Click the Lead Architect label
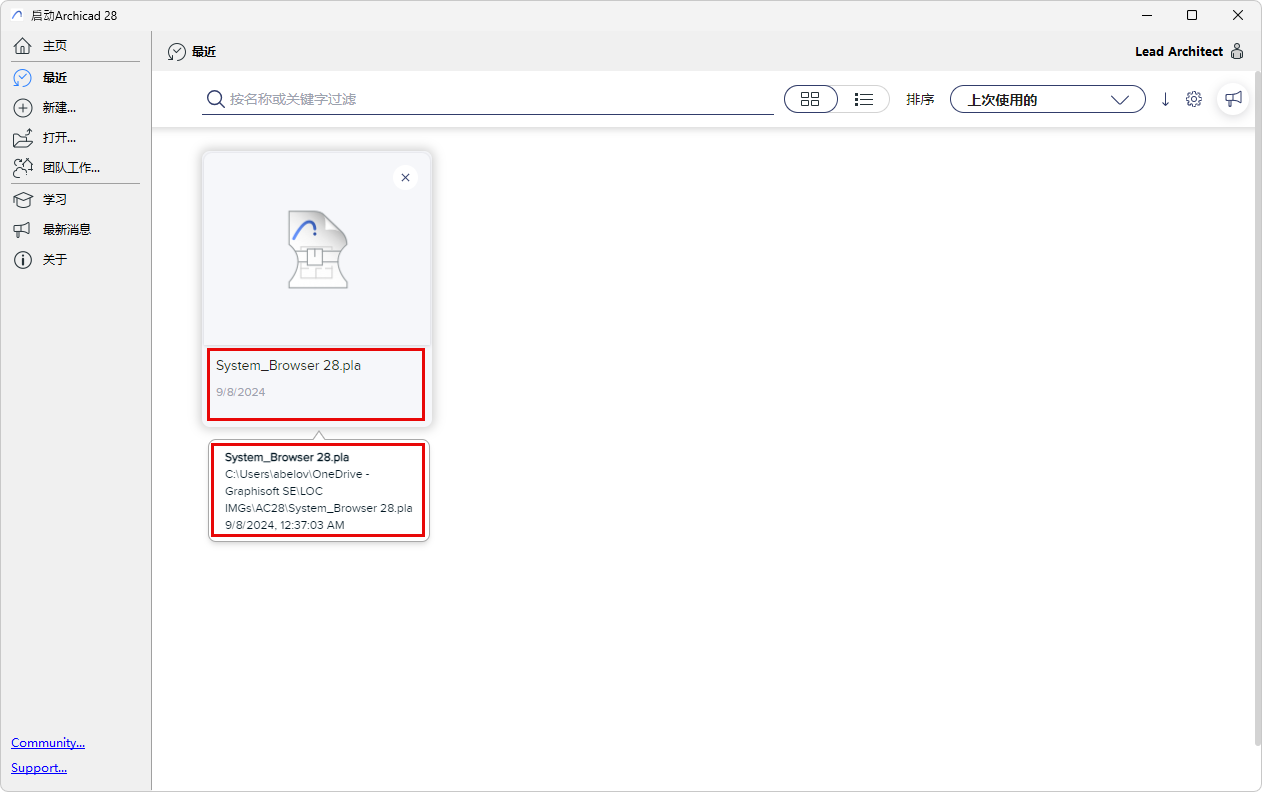The height and width of the screenshot is (792, 1262). [1179, 51]
